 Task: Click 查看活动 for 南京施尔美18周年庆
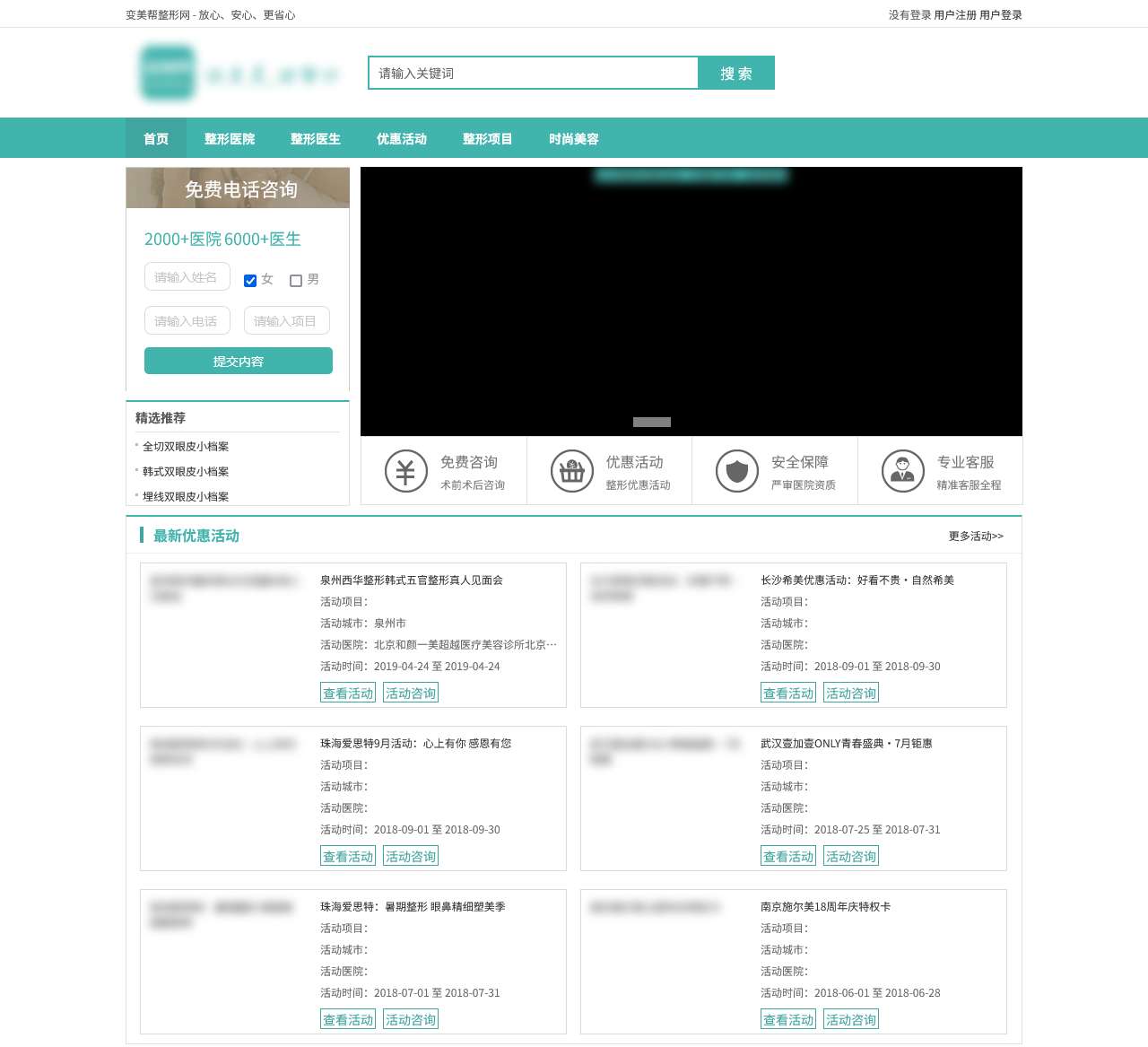(788, 1019)
